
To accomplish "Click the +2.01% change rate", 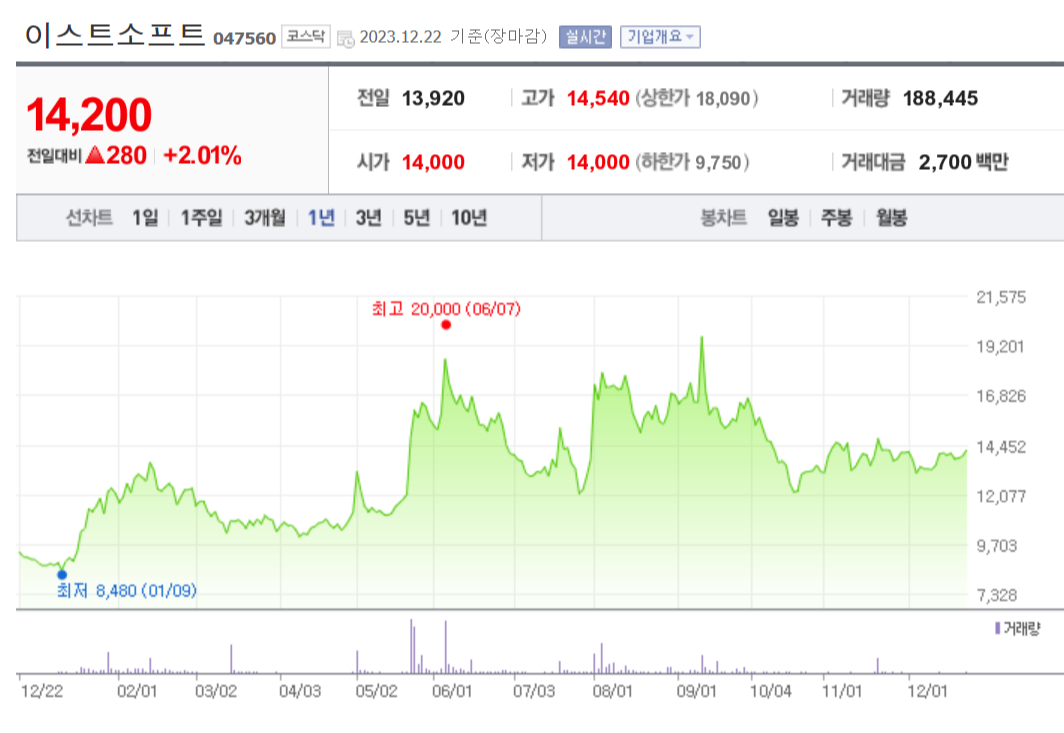I will point(202,155).
